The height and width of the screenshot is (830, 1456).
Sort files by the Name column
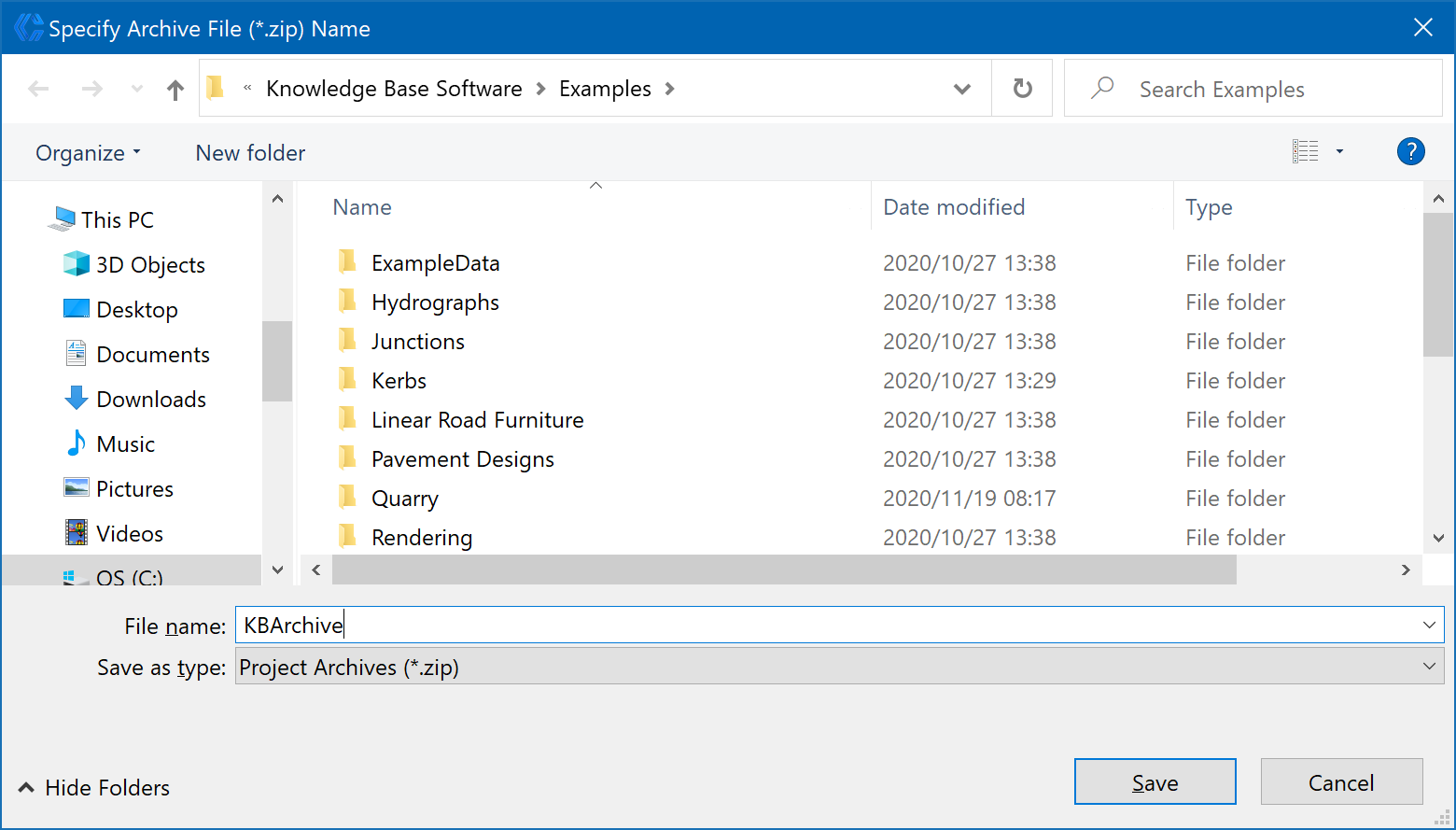pyautogui.click(x=362, y=207)
